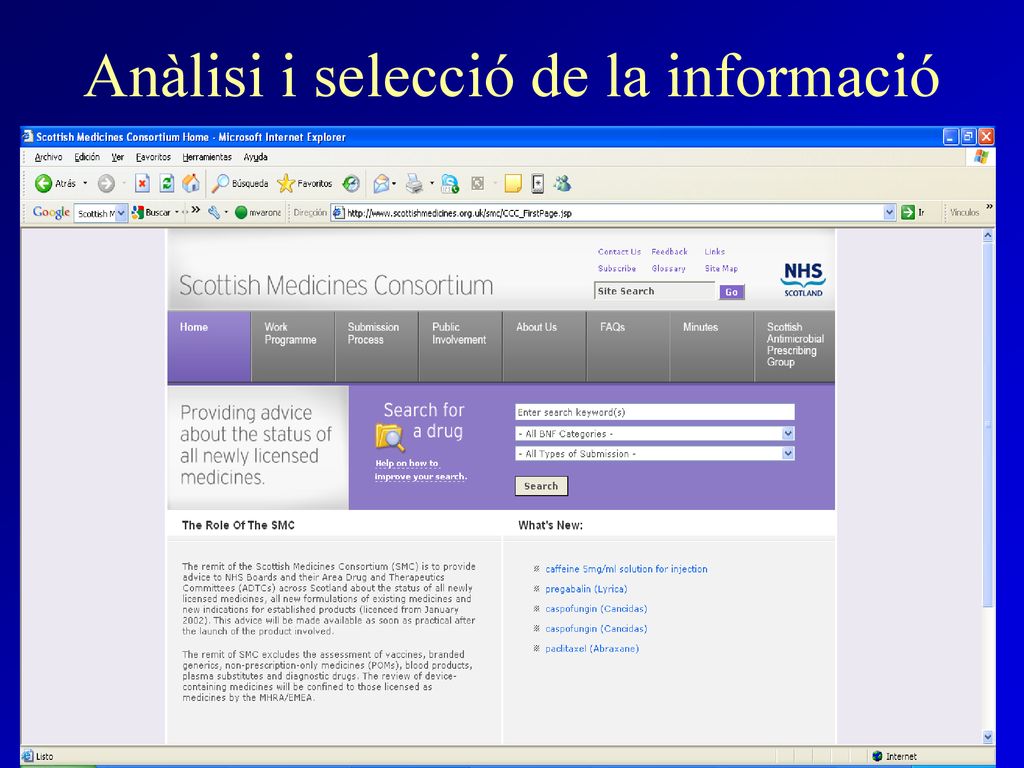The height and width of the screenshot is (768, 1024).
Task: Click the mail envelope icon
Action: 381,184
